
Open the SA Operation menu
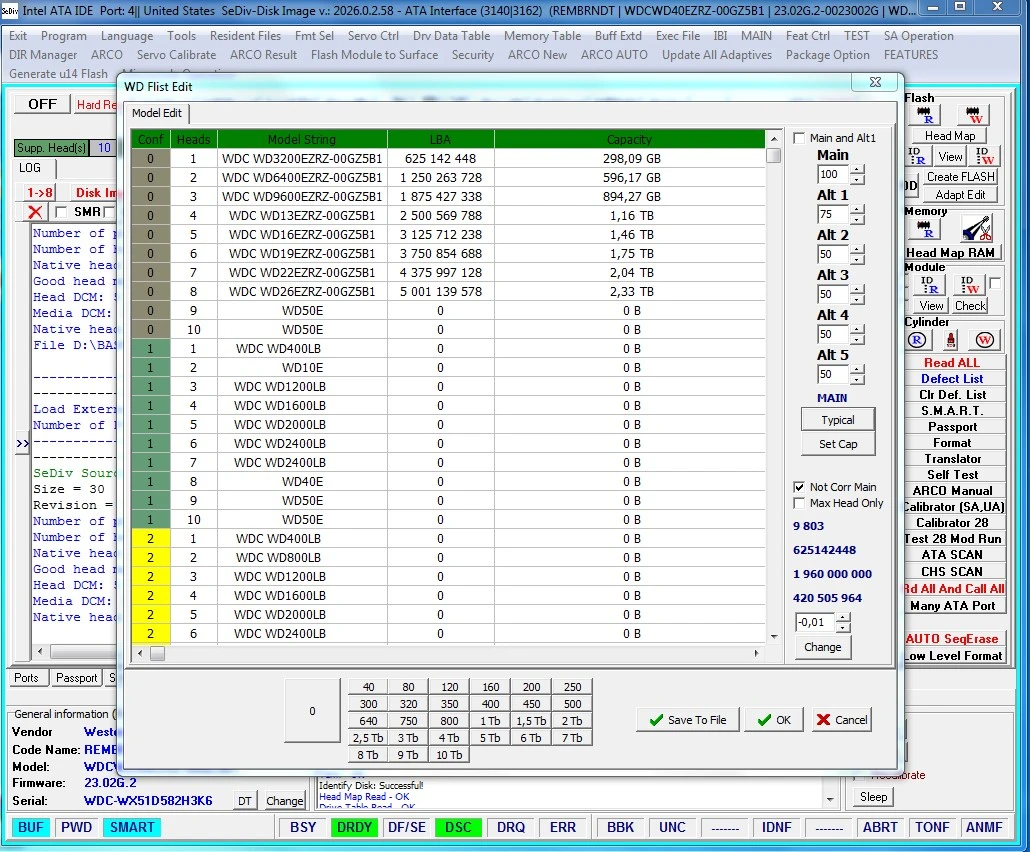pos(918,36)
